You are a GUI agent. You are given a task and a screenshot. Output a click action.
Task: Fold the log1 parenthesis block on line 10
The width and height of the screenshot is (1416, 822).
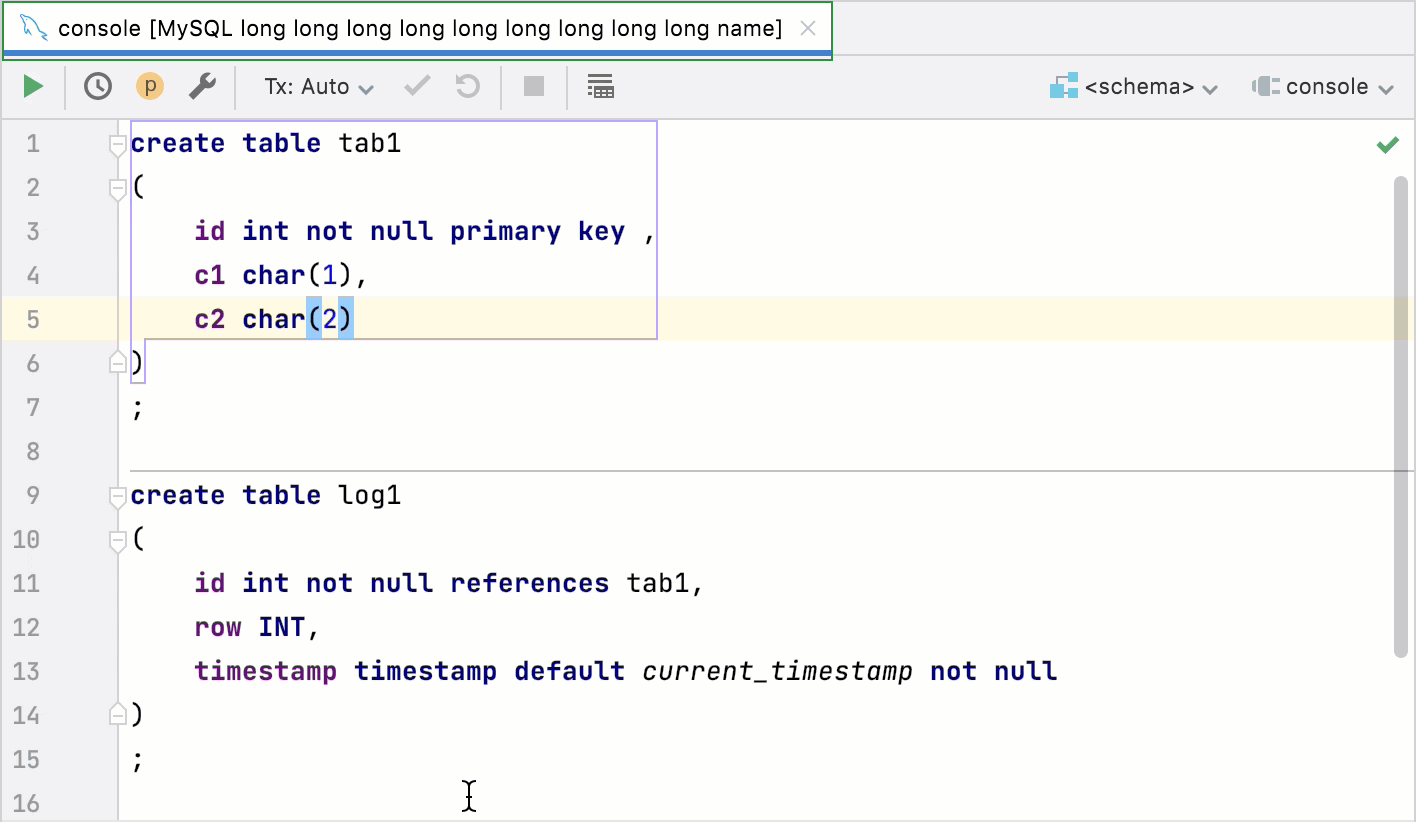(x=118, y=541)
